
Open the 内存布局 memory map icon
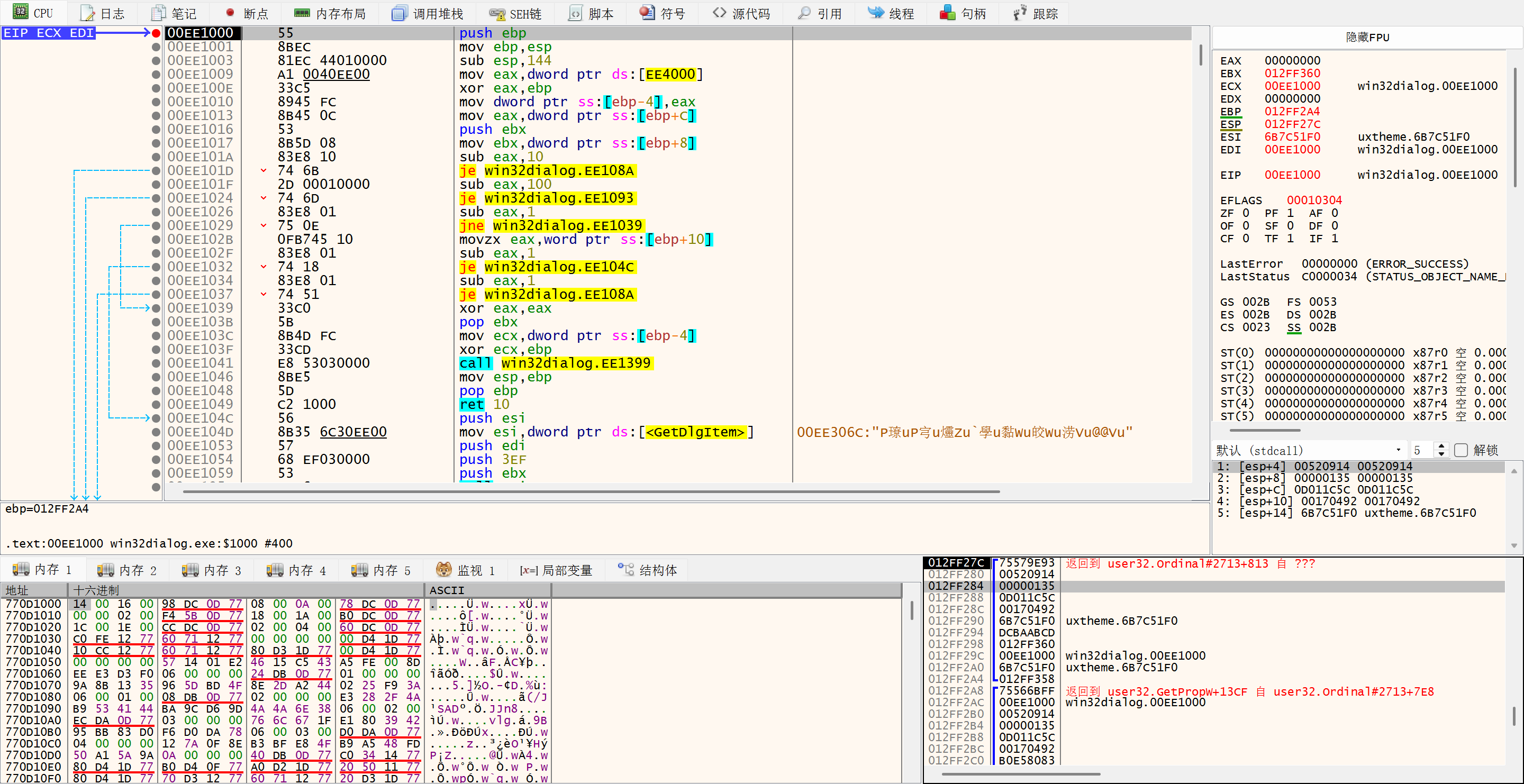302,13
